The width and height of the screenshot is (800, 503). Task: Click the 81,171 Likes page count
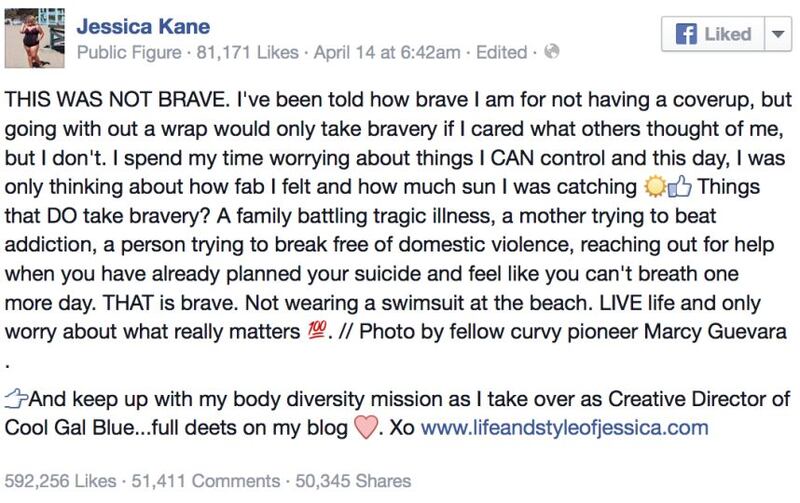(x=247, y=52)
